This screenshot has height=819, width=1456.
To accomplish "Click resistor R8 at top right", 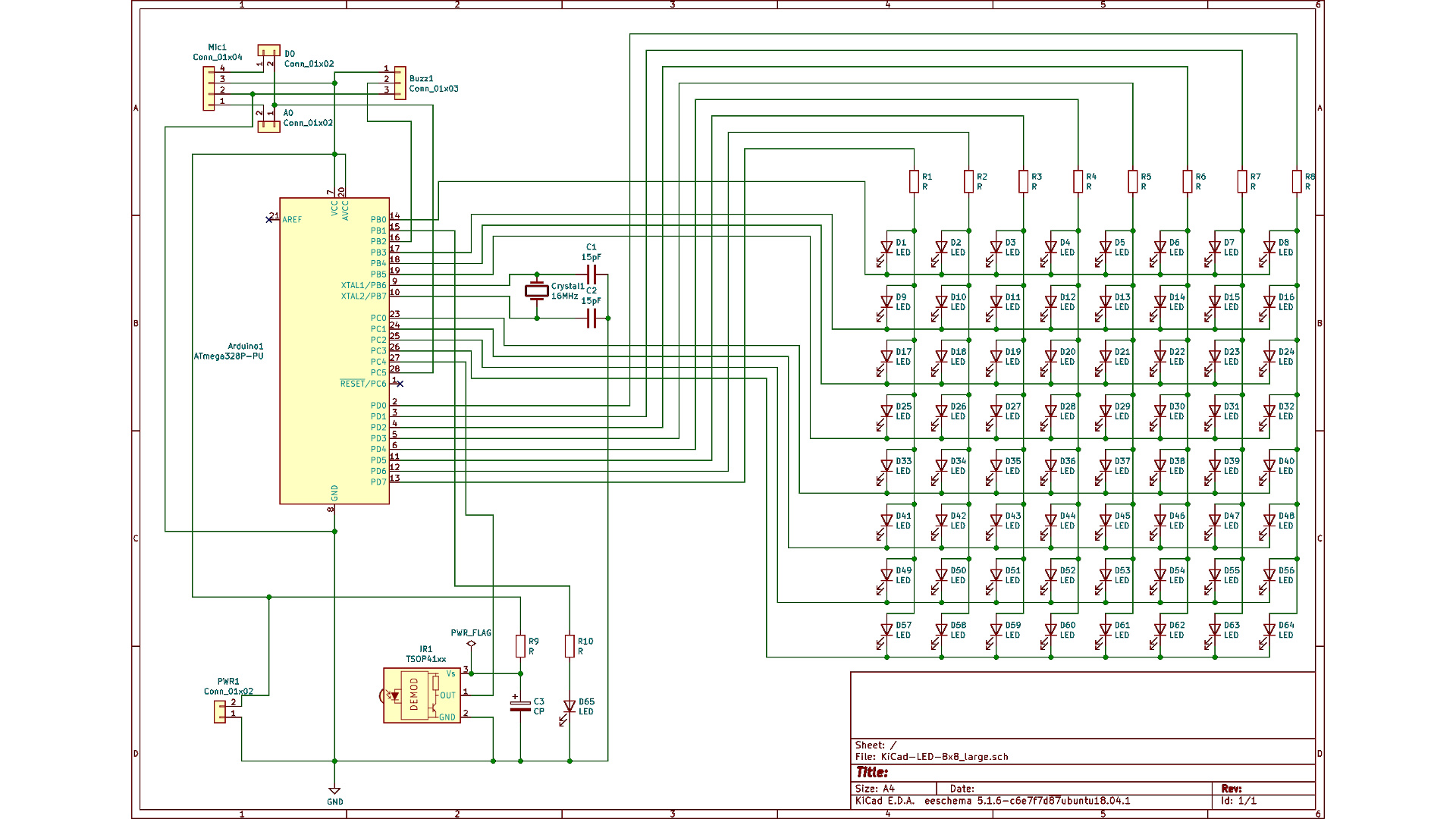I will pos(1297,182).
